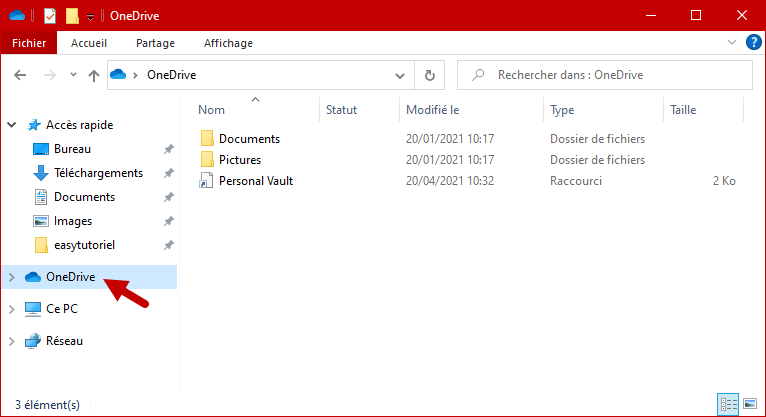Click the search box Rechercher dans : OneDrive
Image resolution: width=766 pixels, height=417 pixels.
(x=604, y=75)
